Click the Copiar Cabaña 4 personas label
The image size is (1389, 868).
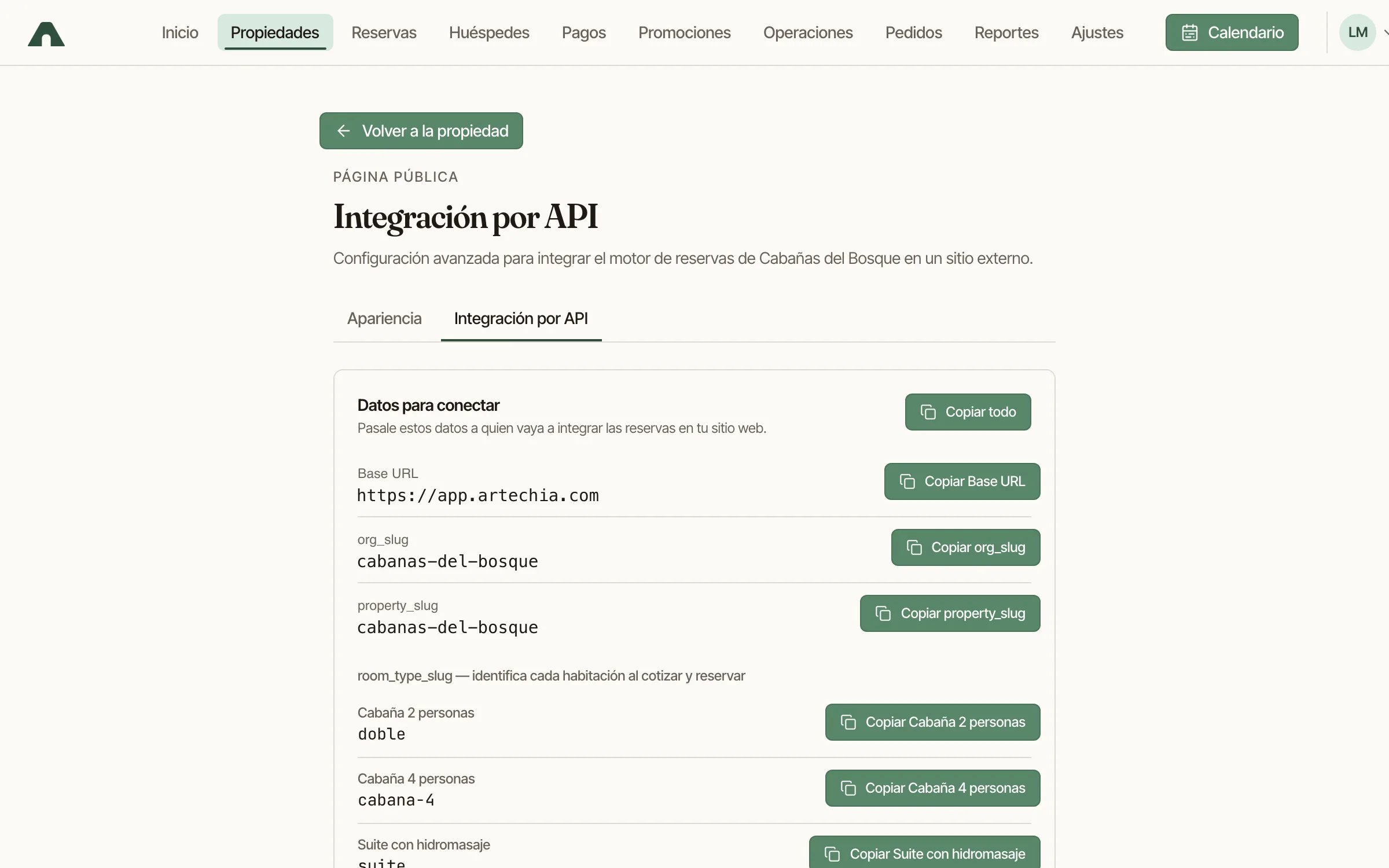click(946, 788)
